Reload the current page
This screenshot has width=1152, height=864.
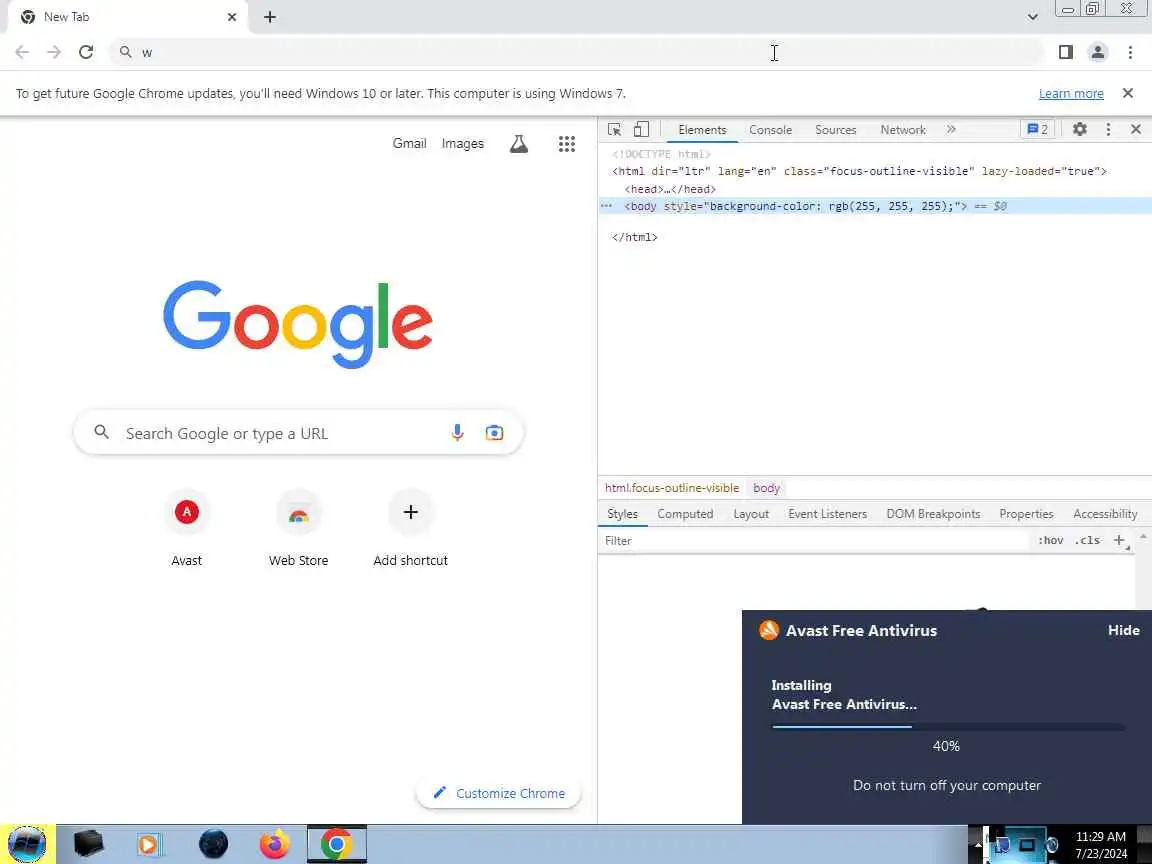click(86, 52)
